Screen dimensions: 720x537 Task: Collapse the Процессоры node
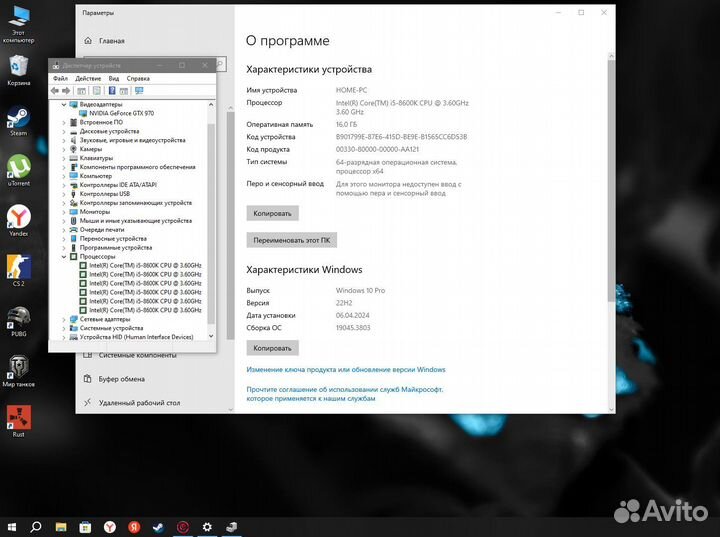(64, 257)
